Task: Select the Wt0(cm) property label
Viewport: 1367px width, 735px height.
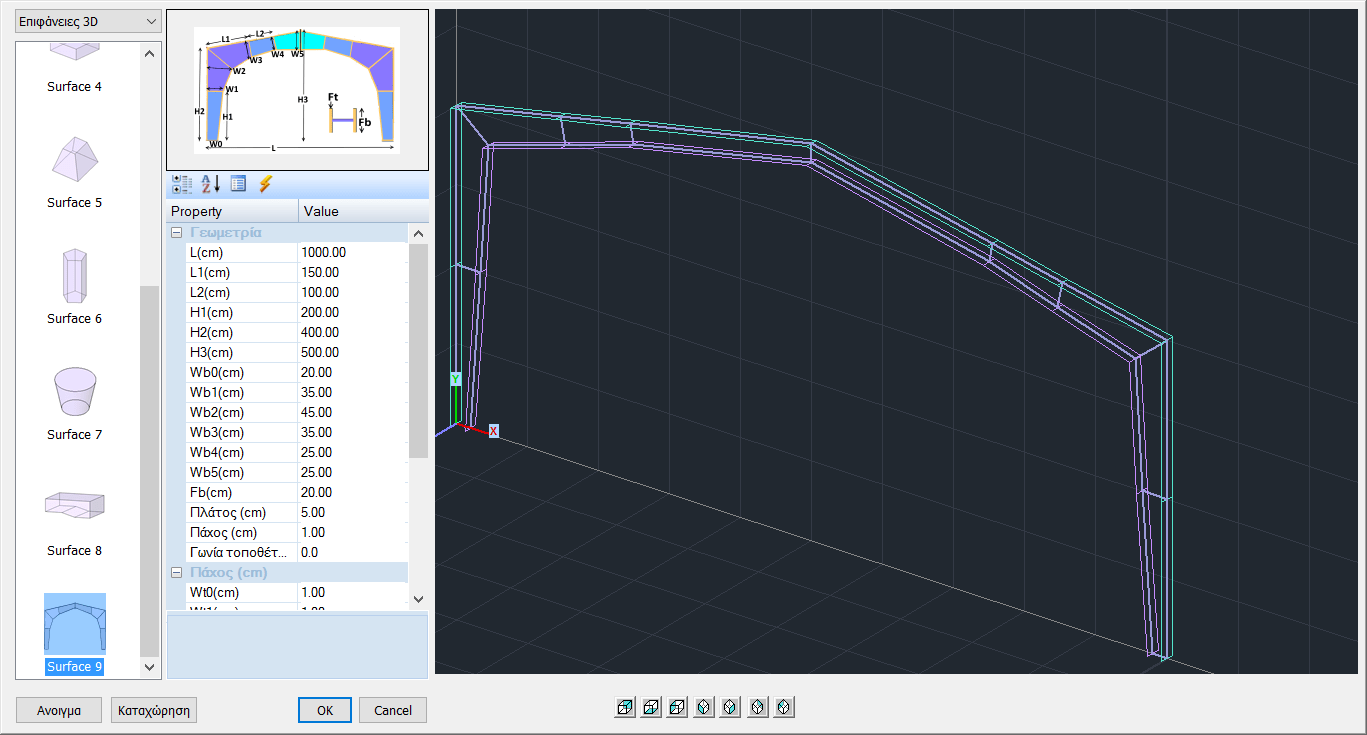Action: pyautogui.click(x=241, y=592)
